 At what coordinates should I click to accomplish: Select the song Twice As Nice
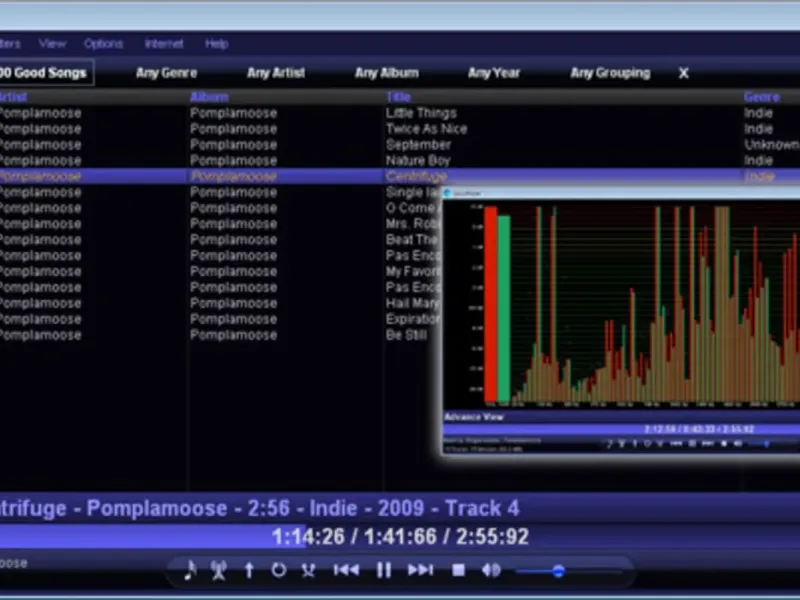click(427, 129)
